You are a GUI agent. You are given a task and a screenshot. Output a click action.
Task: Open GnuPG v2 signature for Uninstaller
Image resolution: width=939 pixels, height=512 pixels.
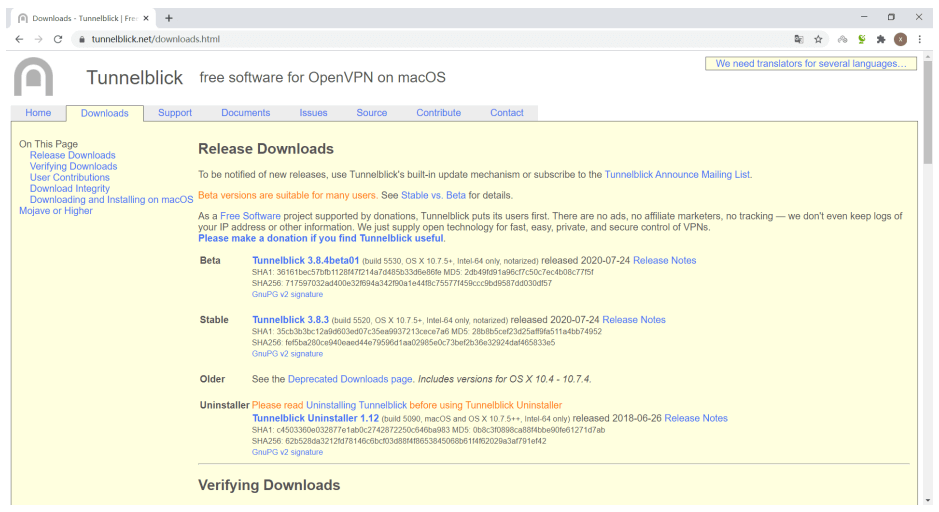(287, 452)
